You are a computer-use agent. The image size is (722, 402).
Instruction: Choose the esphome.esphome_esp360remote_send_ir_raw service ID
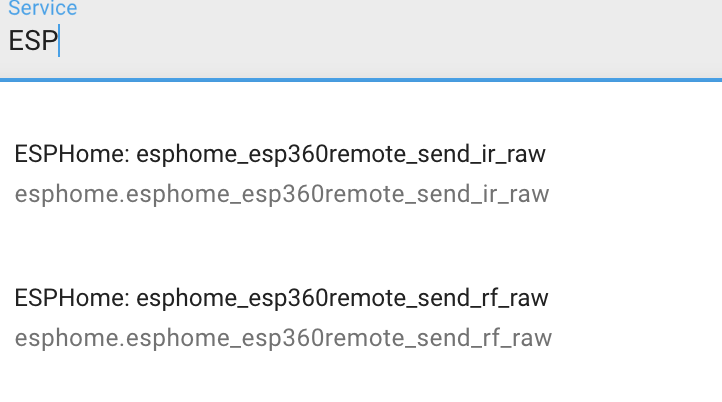click(x=282, y=194)
